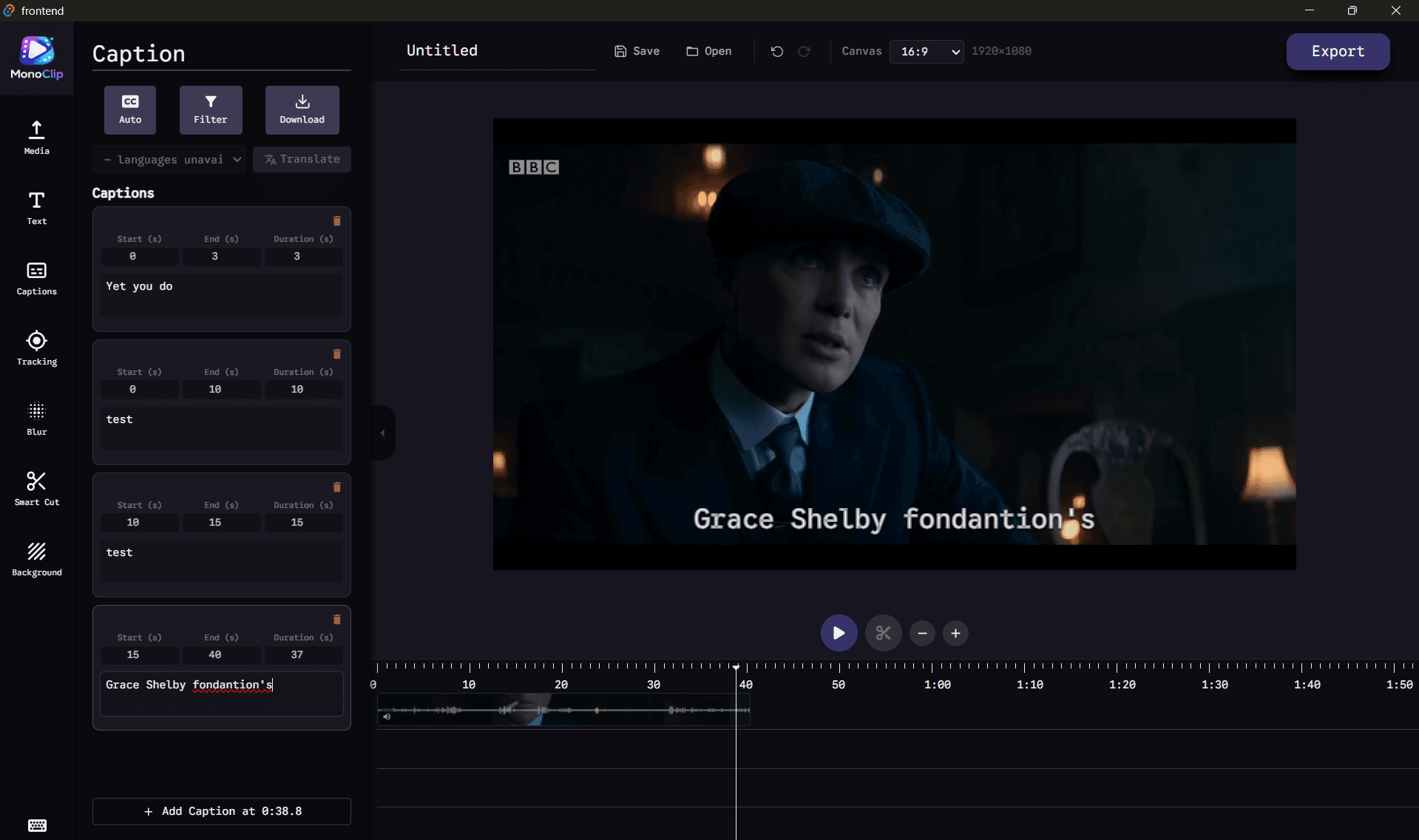Click the Translate button
This screenshot has width=1419, height=840.
[x=302, y=159]
